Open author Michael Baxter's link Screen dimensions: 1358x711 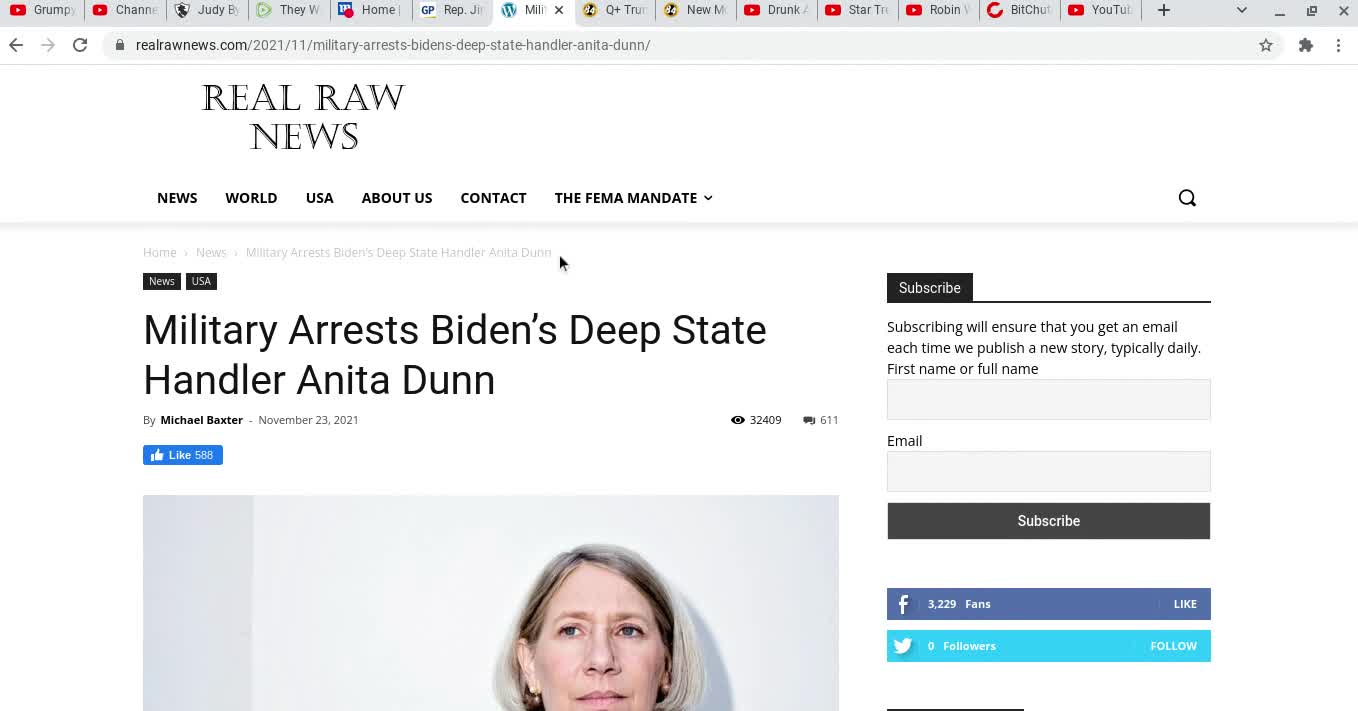(x=201, y=420)
